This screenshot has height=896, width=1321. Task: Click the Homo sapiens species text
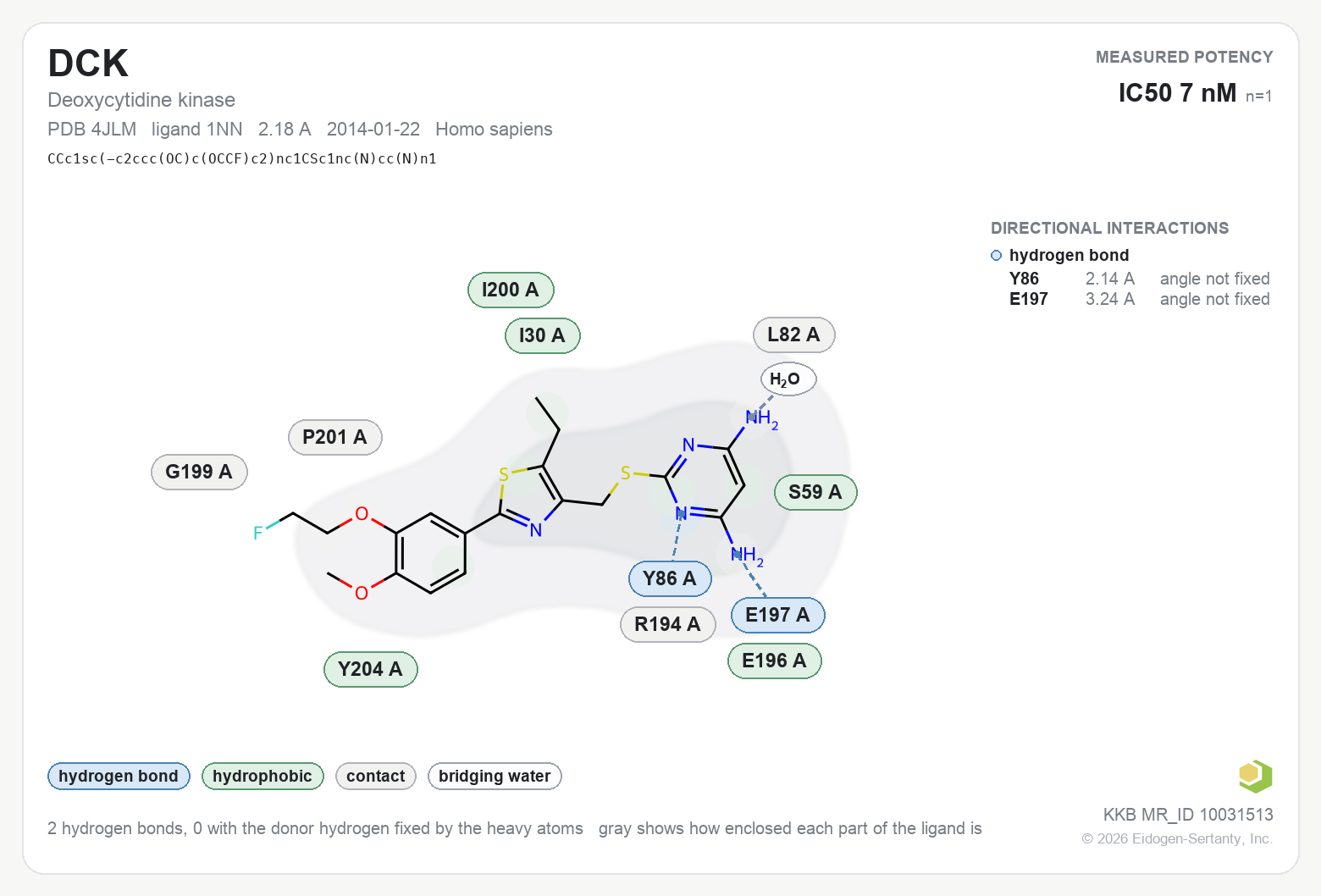point(494,129)
